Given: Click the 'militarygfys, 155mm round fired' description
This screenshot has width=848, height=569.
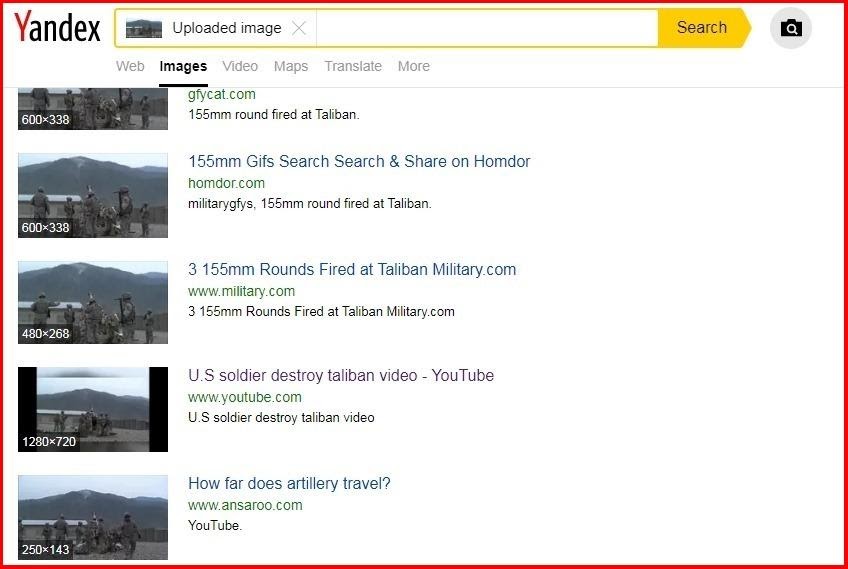Looking at the screenshot, I should pyautogui.click(x=310, y=204).
